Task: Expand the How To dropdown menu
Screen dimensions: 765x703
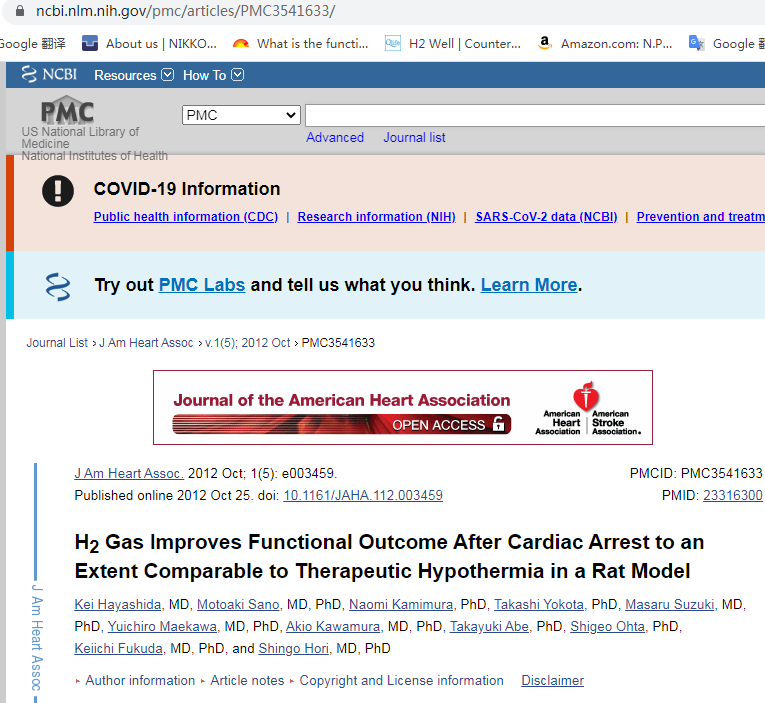Action: click(x=213, y=75)
